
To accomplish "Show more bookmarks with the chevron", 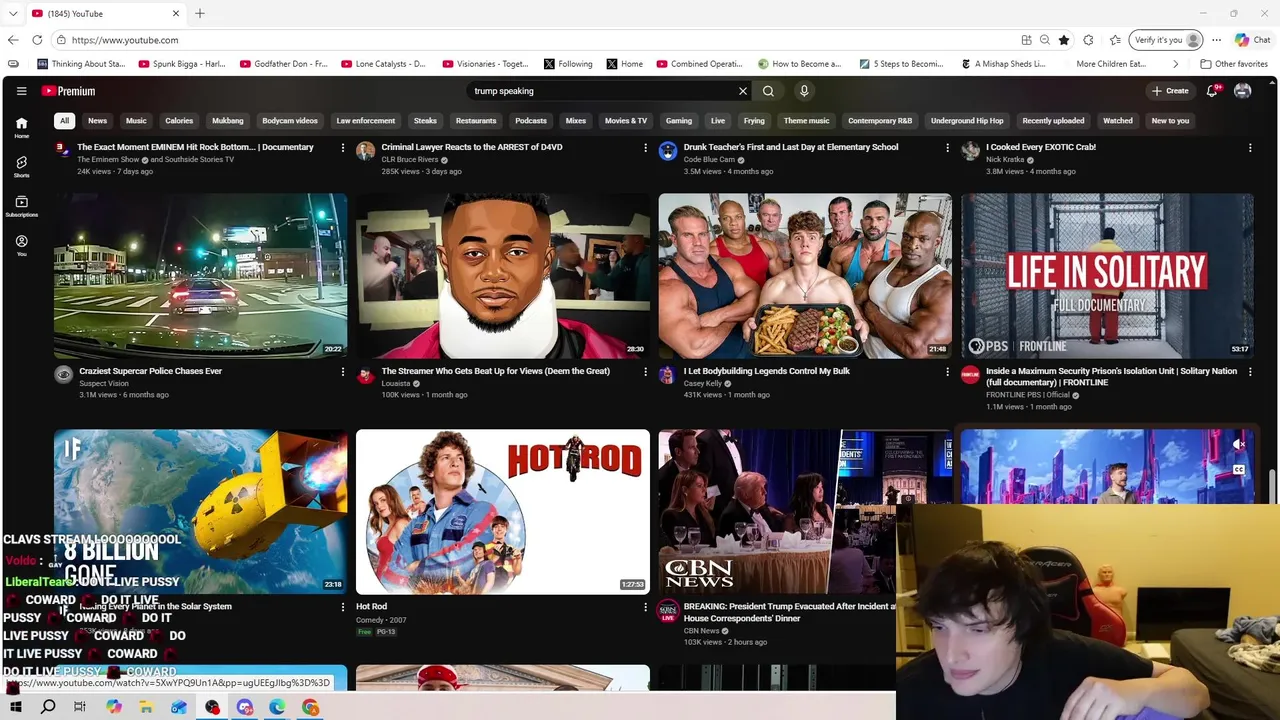I will (1175, 64).
